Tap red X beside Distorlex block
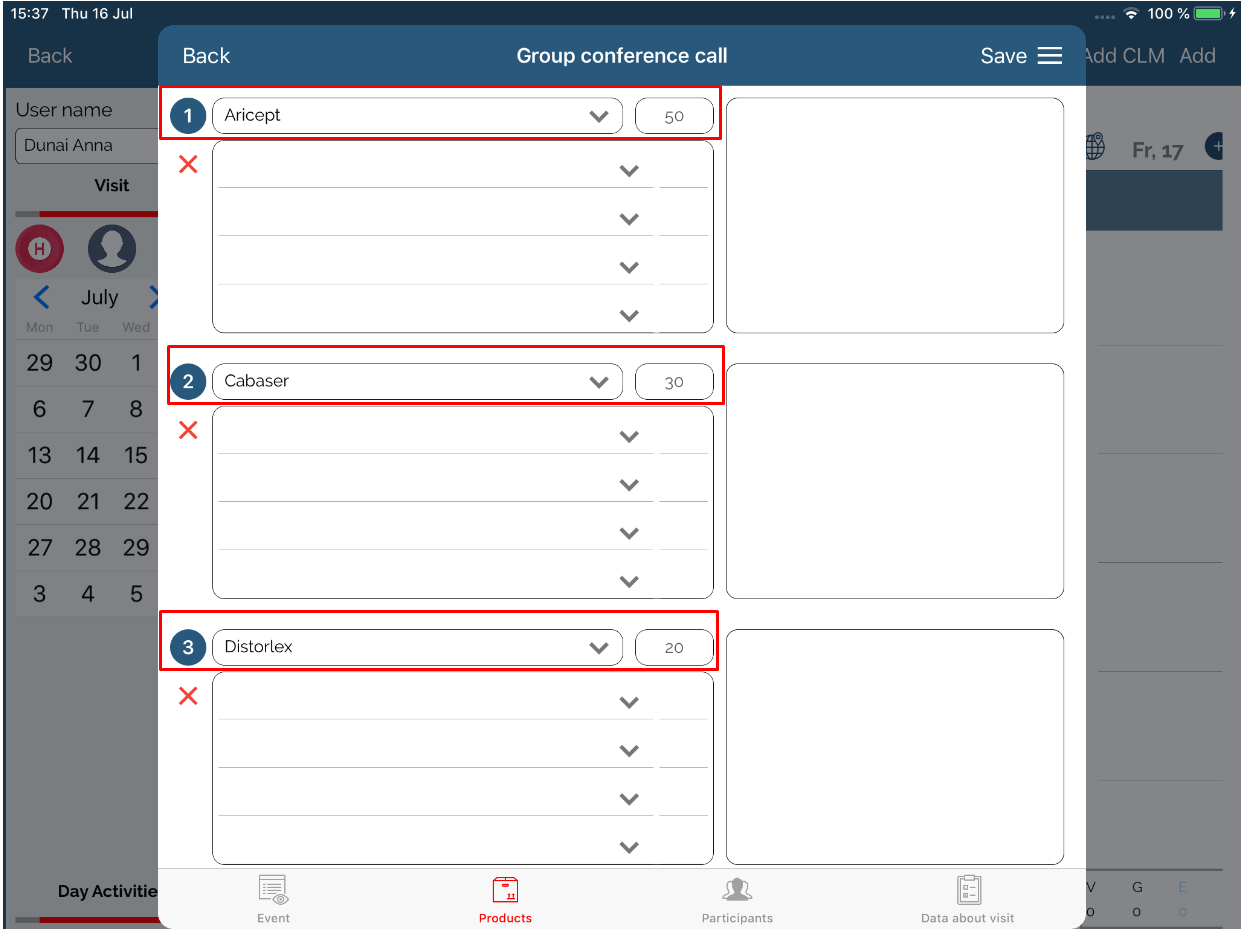The height and width of the screenshot is (929, 1241). click(188, 697)
